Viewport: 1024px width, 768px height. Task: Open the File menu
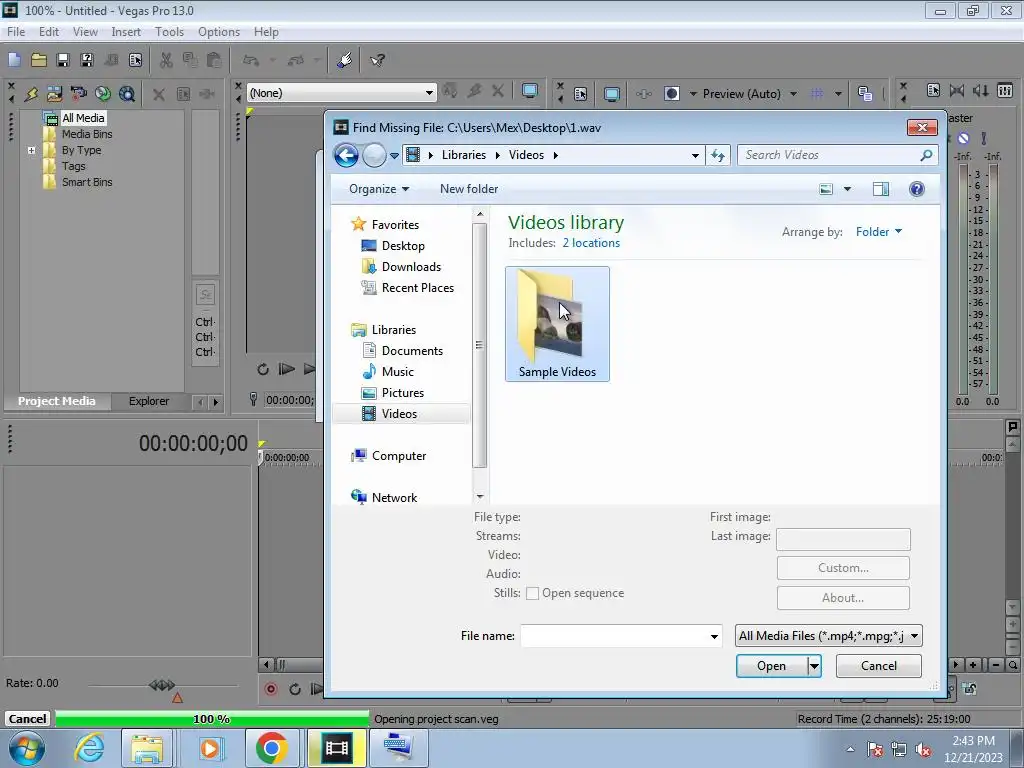pyautogui.click(x=16, y=31)
